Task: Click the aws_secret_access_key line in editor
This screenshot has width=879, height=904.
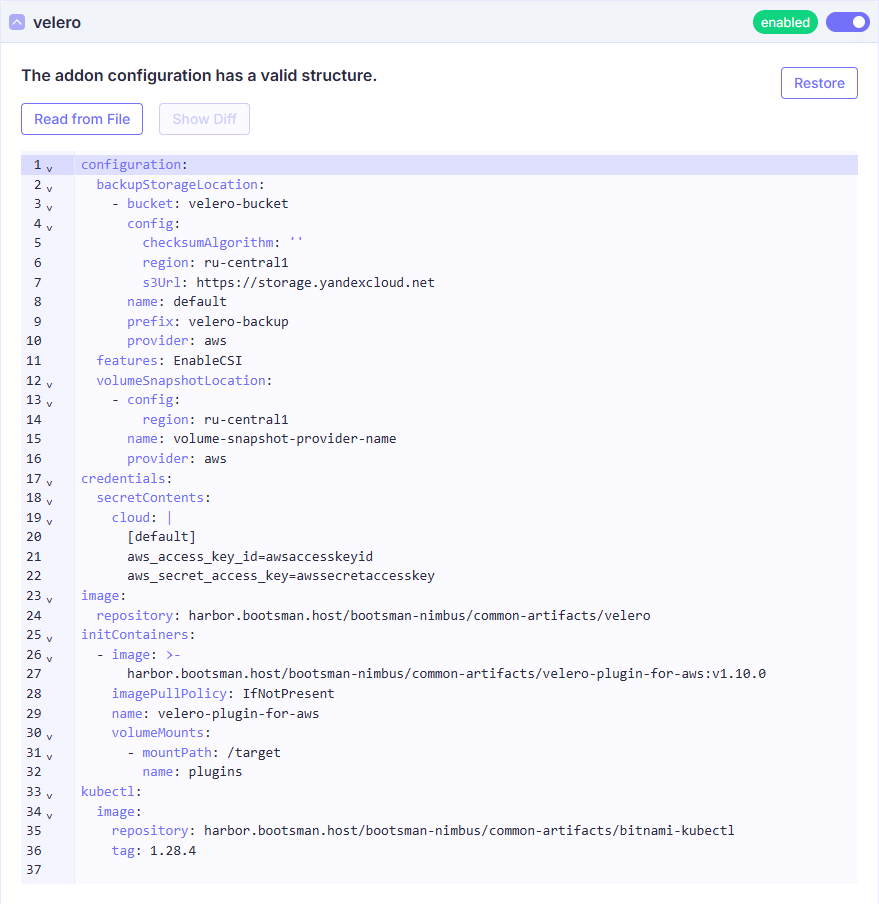Action: 280,576
